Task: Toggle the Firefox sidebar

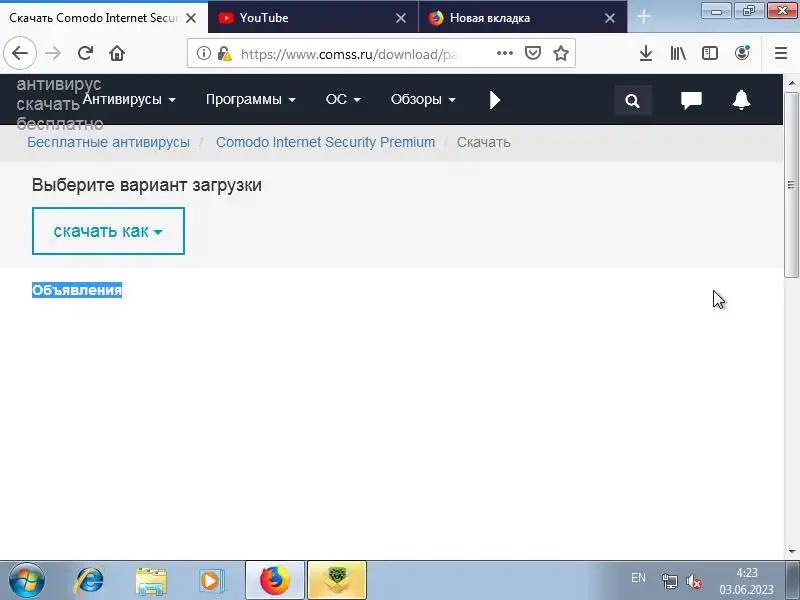Action: coord(710,53)
